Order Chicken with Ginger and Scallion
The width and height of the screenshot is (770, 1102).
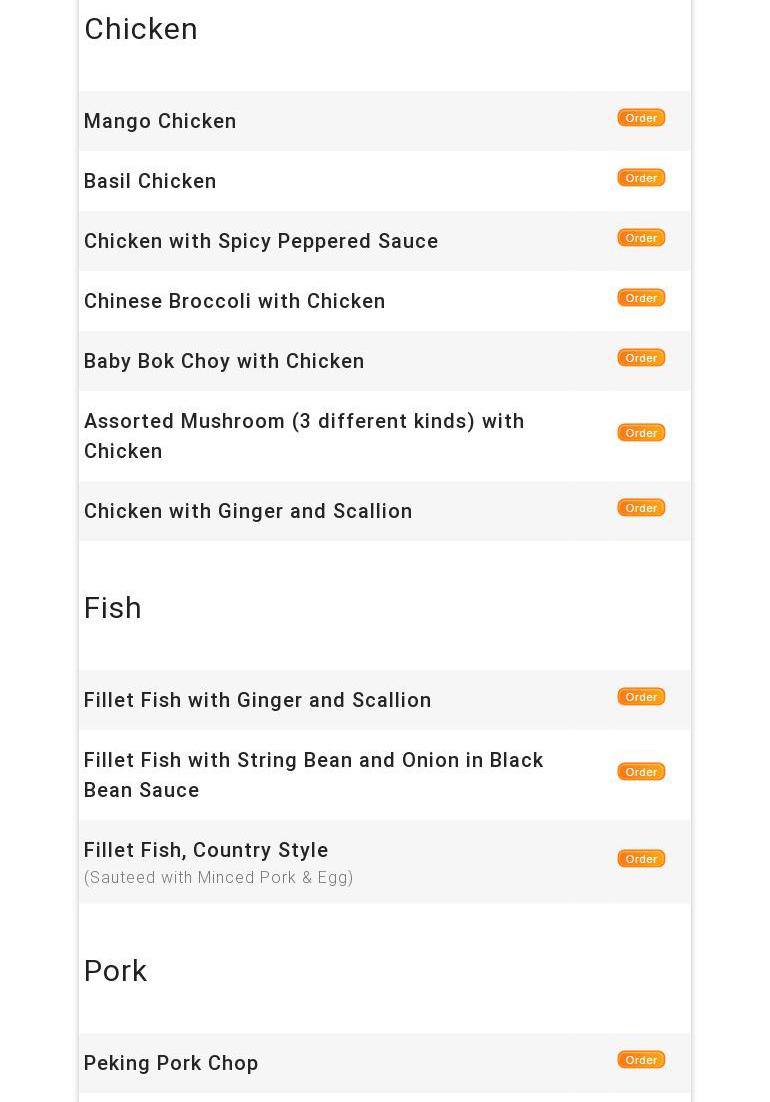click(x=641, y=508)
